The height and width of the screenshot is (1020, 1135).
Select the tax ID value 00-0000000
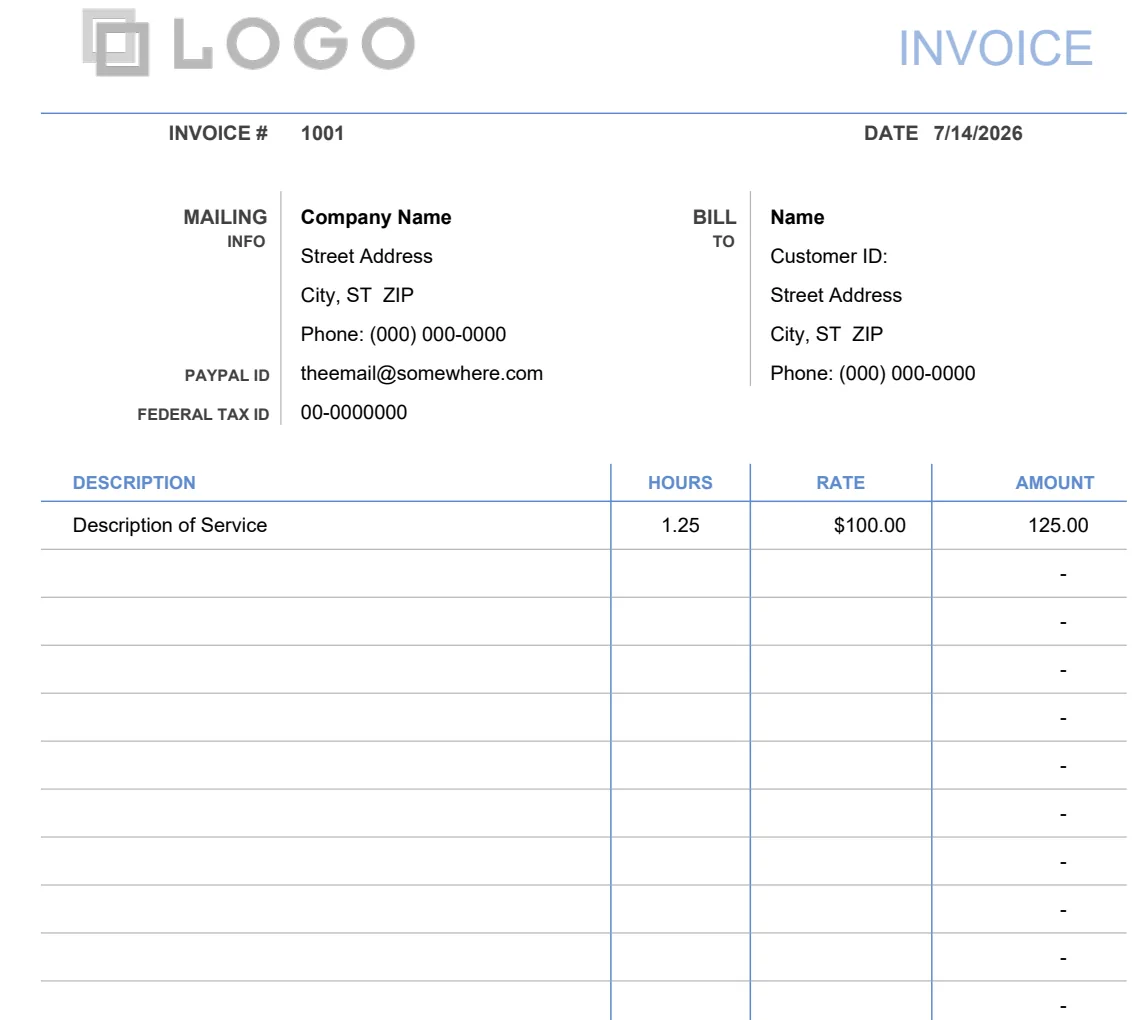[x=353, y=413]
